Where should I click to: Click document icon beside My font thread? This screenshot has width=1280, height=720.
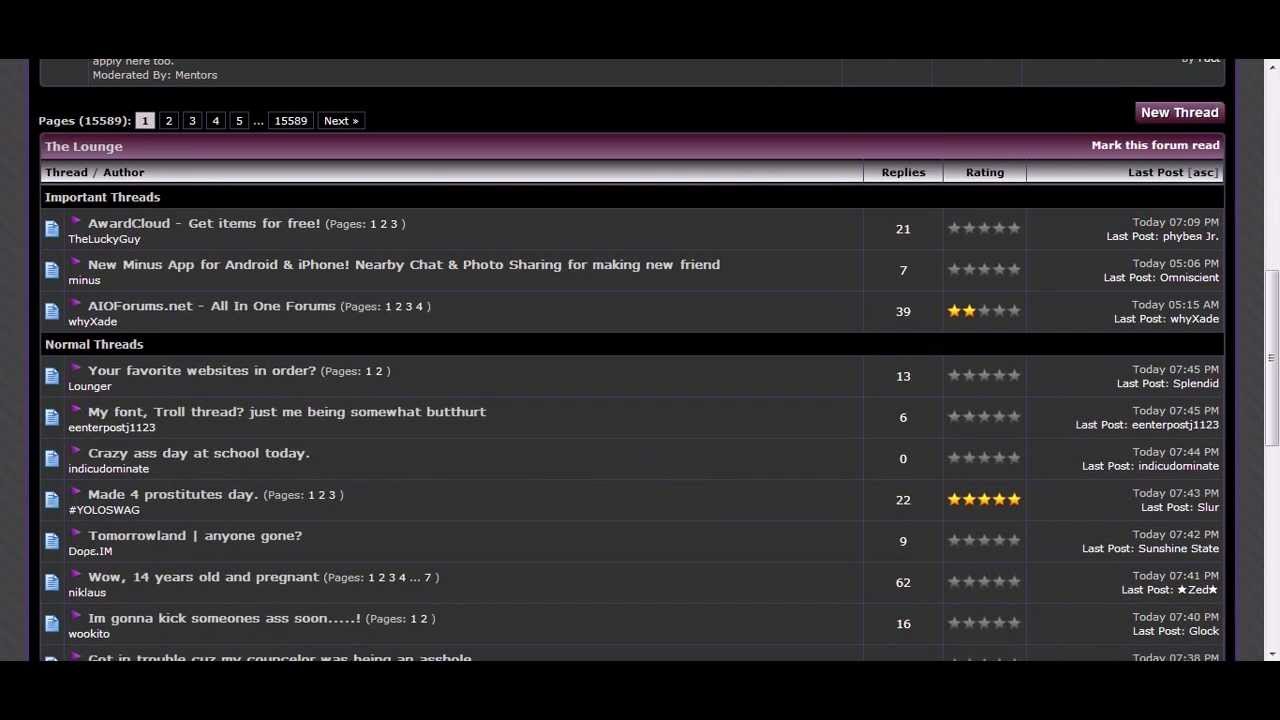coord(52,417)
